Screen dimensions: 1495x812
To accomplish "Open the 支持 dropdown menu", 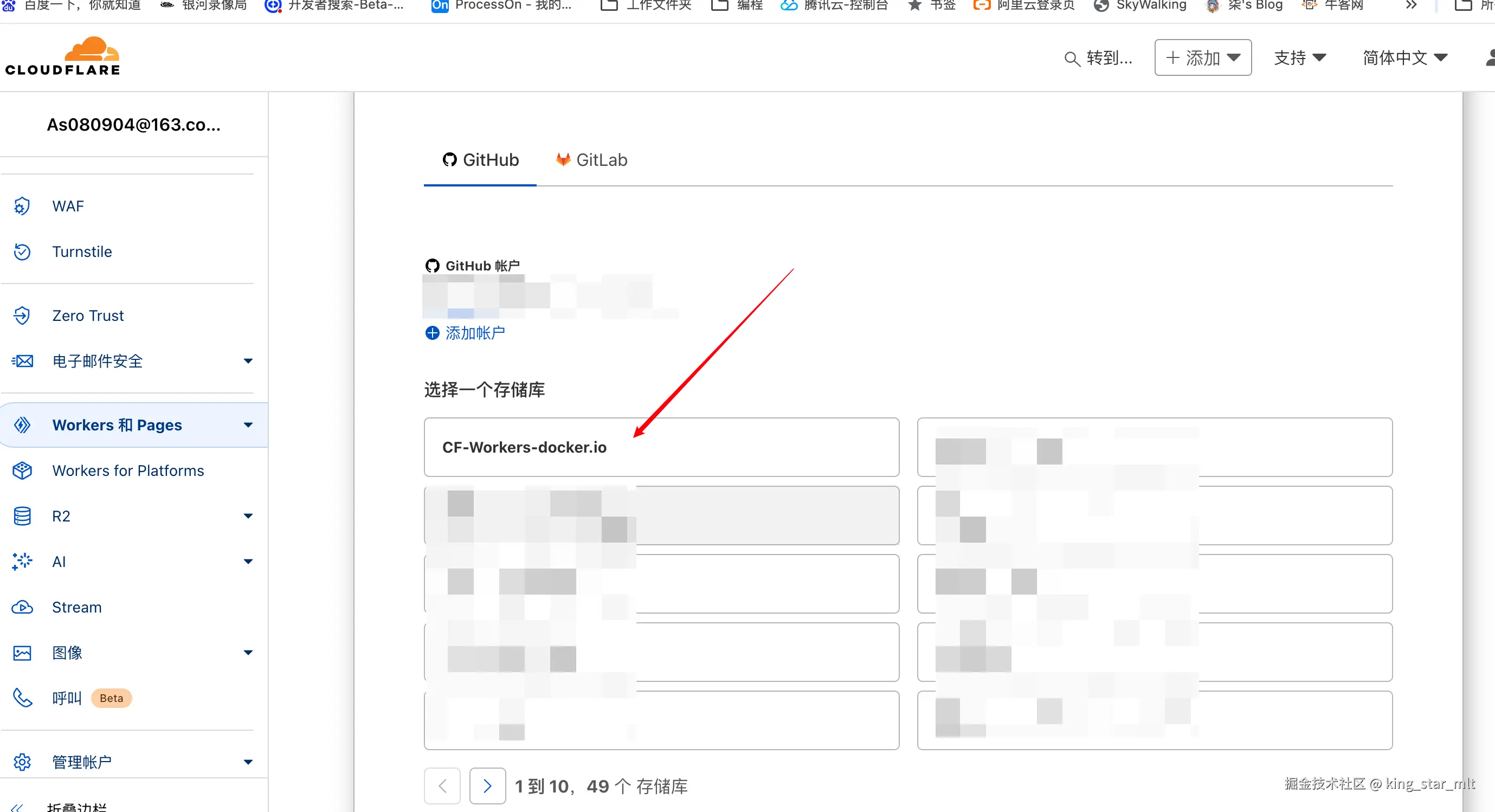I will pyautogui.click(x=1300, y=57).
